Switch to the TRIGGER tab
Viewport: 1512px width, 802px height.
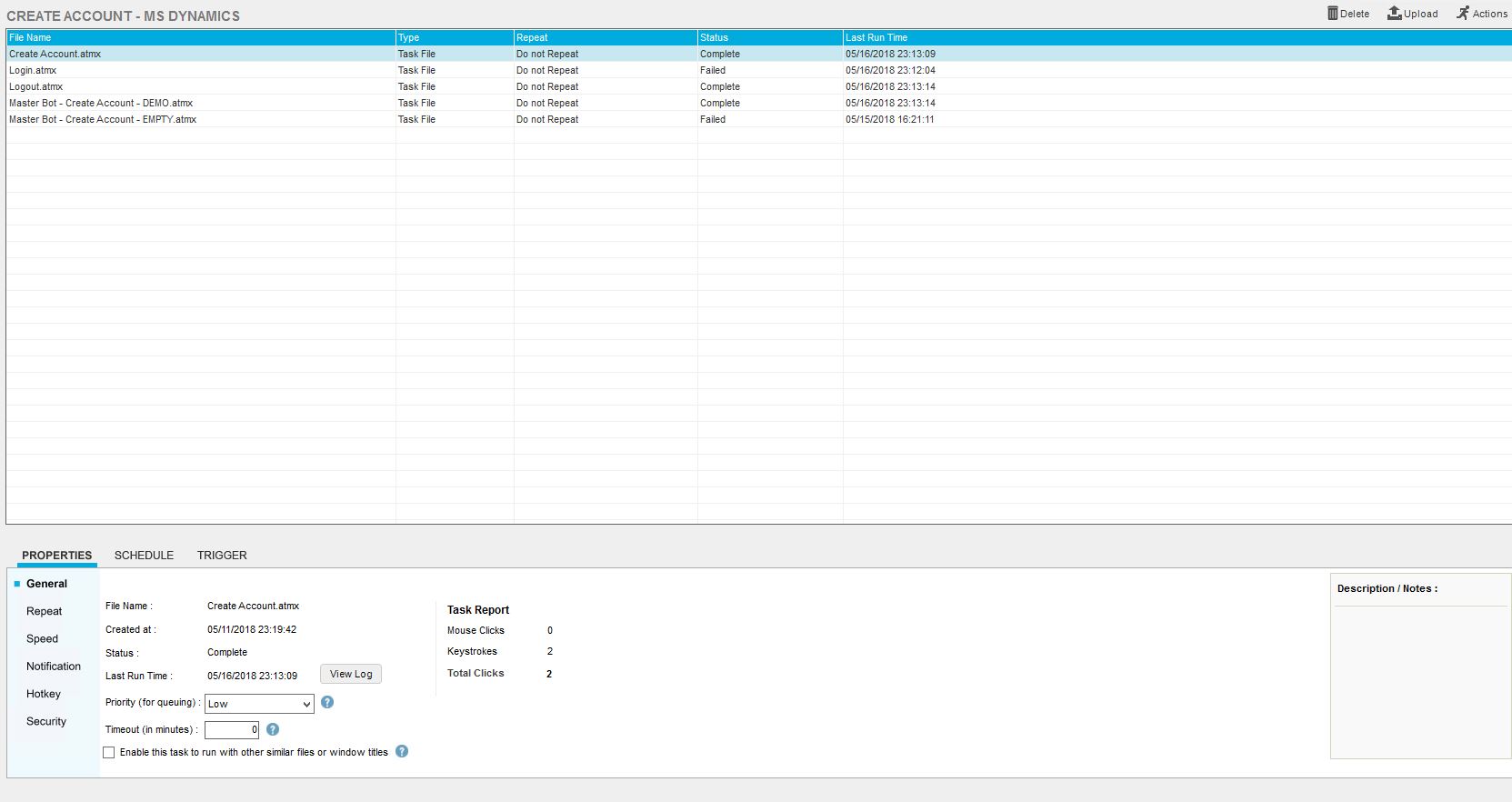point(222,556)
